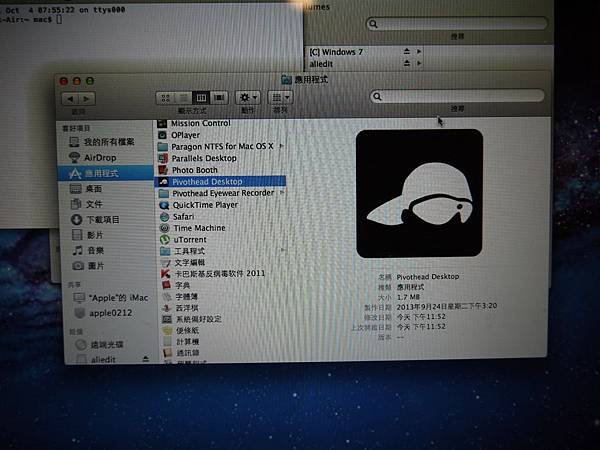This screenshot has width=600, height=450.
Task: Click the OPlayer app icon
Action: 162,135
